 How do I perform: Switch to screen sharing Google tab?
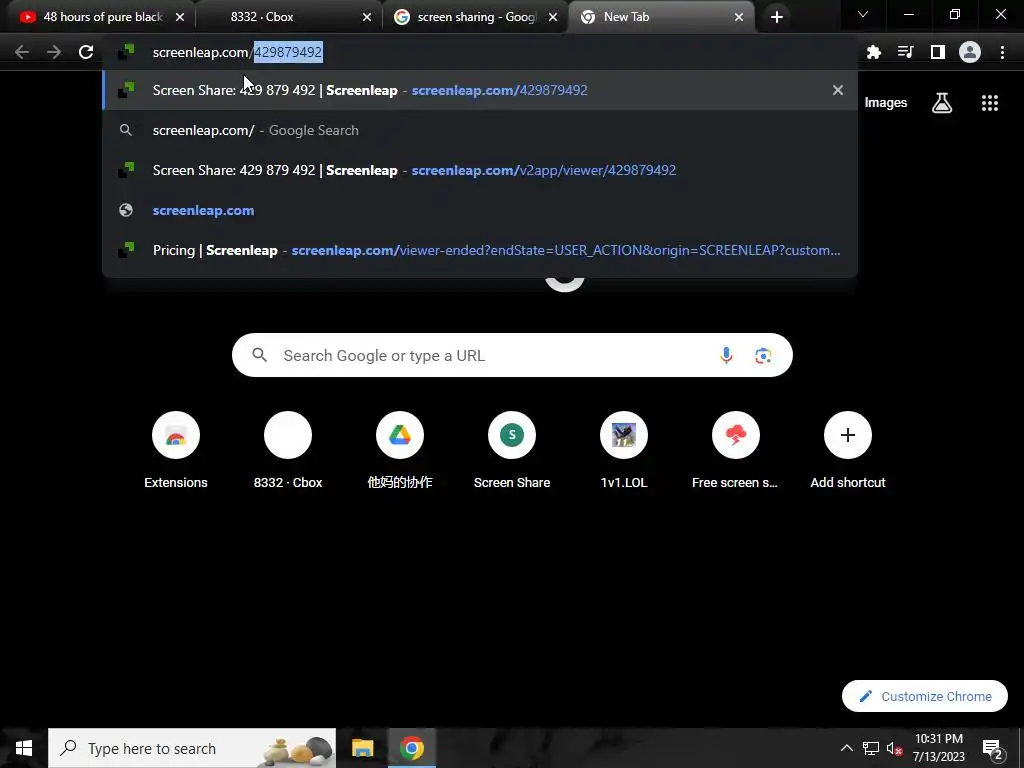[x=475, y=17]
